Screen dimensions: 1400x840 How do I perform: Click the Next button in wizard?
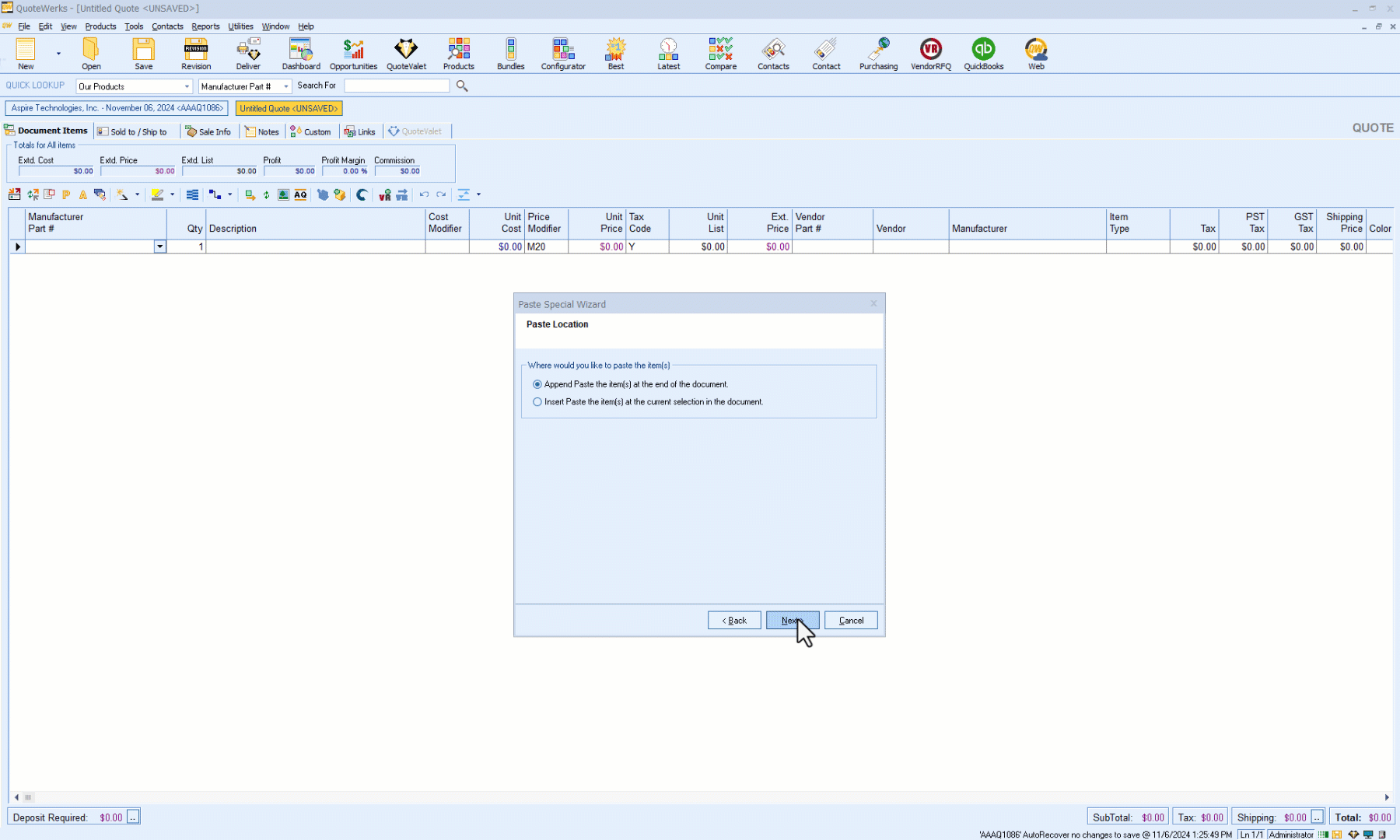point(792,621)
